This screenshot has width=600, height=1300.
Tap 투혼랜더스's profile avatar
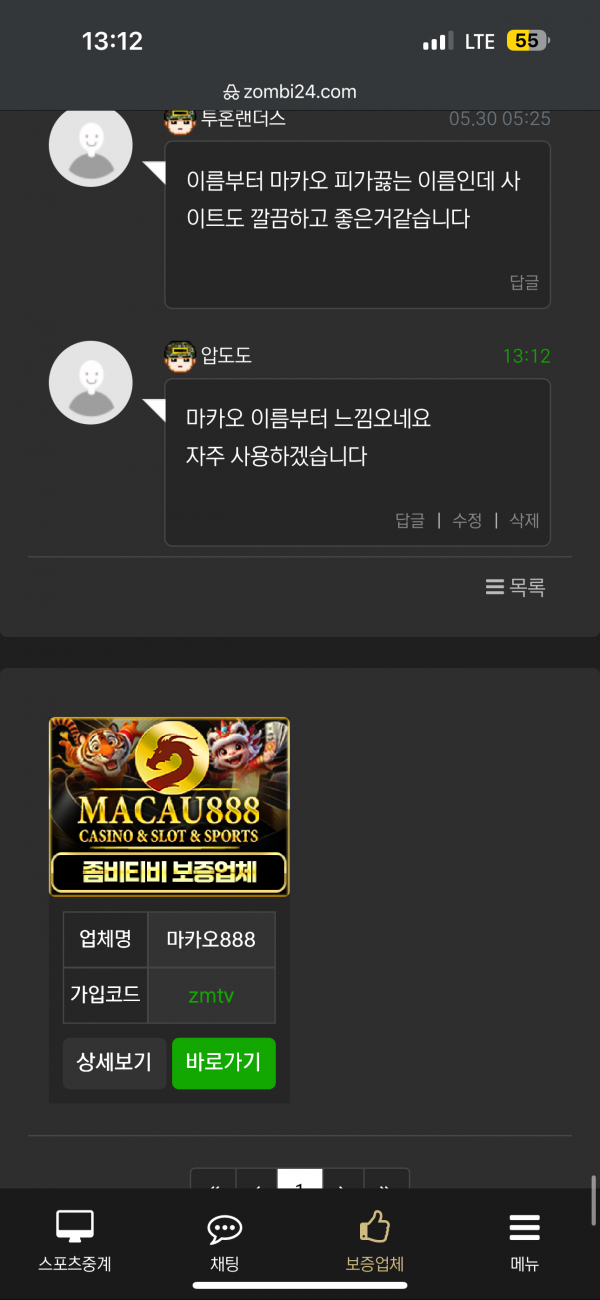[91, 146]
